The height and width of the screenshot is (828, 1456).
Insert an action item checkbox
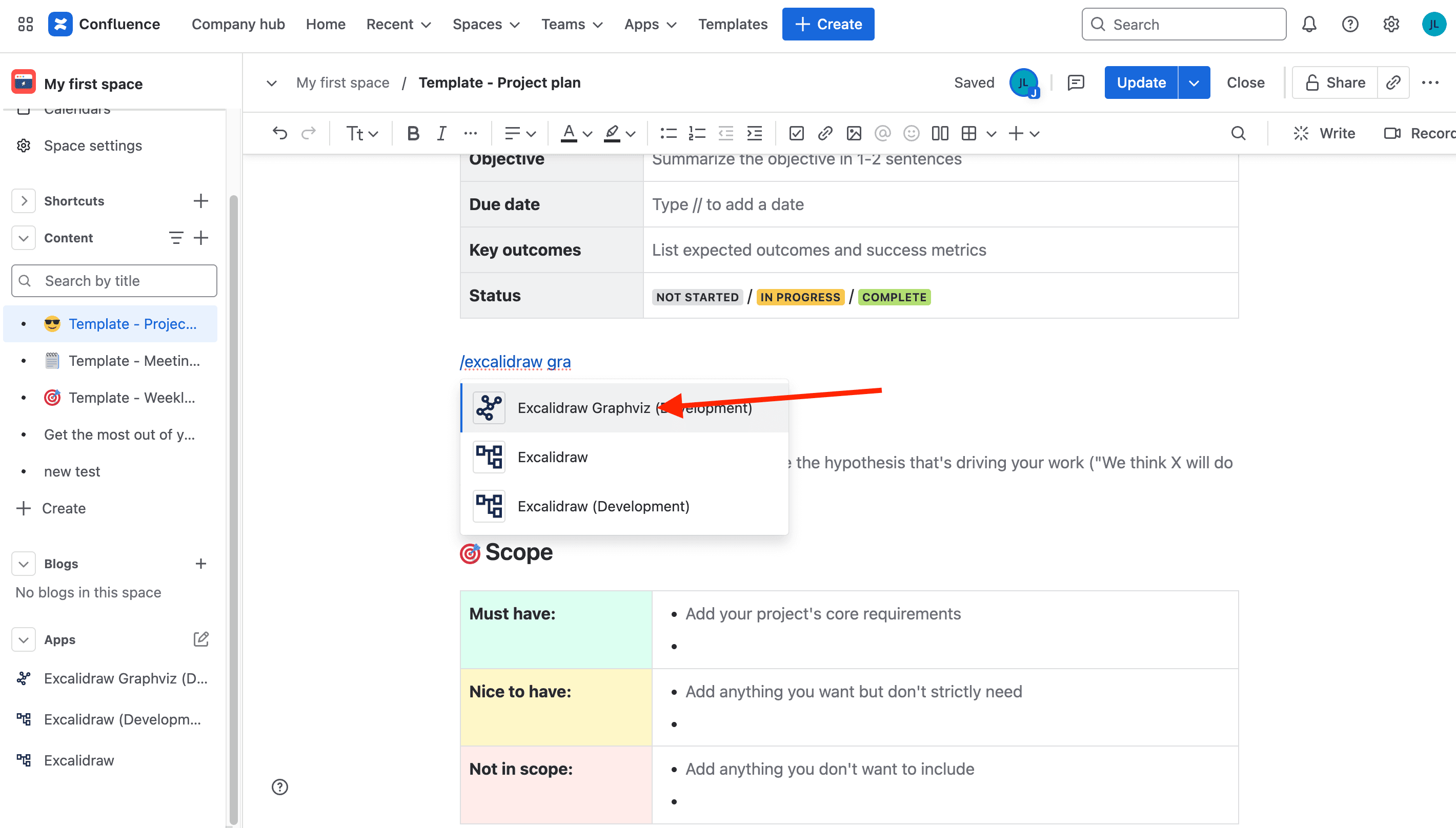[796, 133]
